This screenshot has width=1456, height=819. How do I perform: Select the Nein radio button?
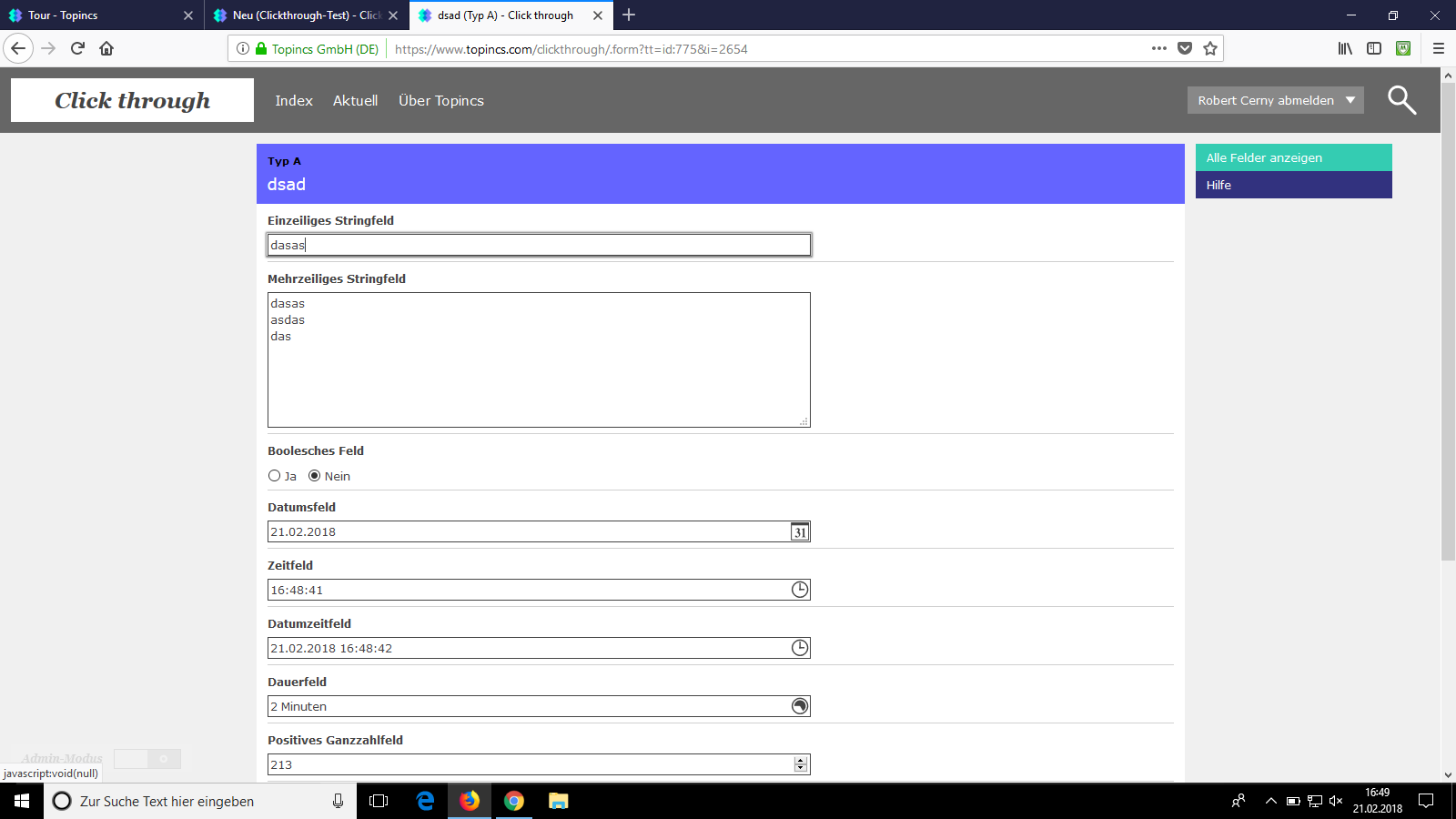coord(315,476)
